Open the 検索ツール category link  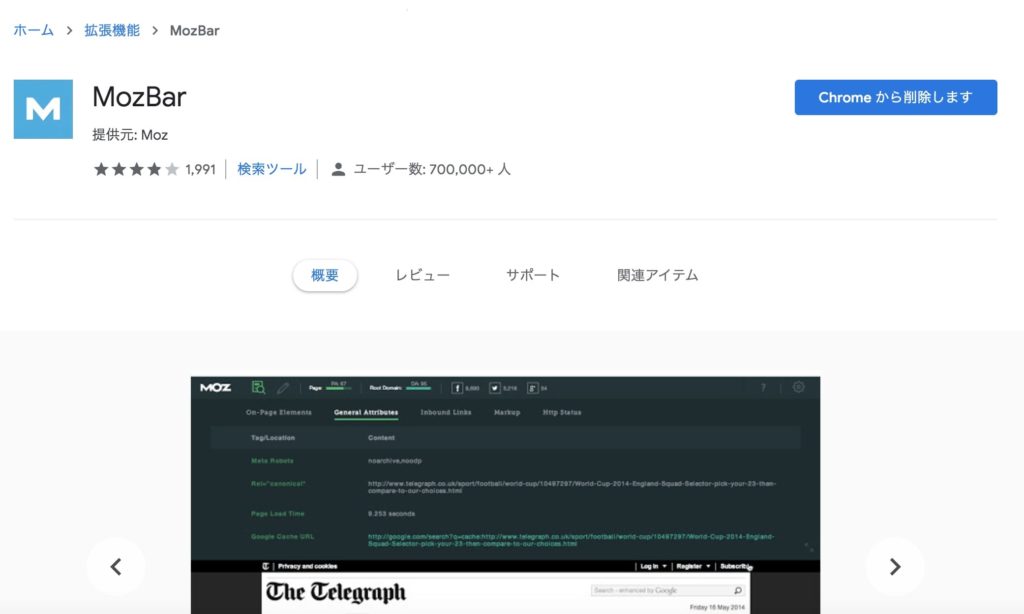click(272, 170)
